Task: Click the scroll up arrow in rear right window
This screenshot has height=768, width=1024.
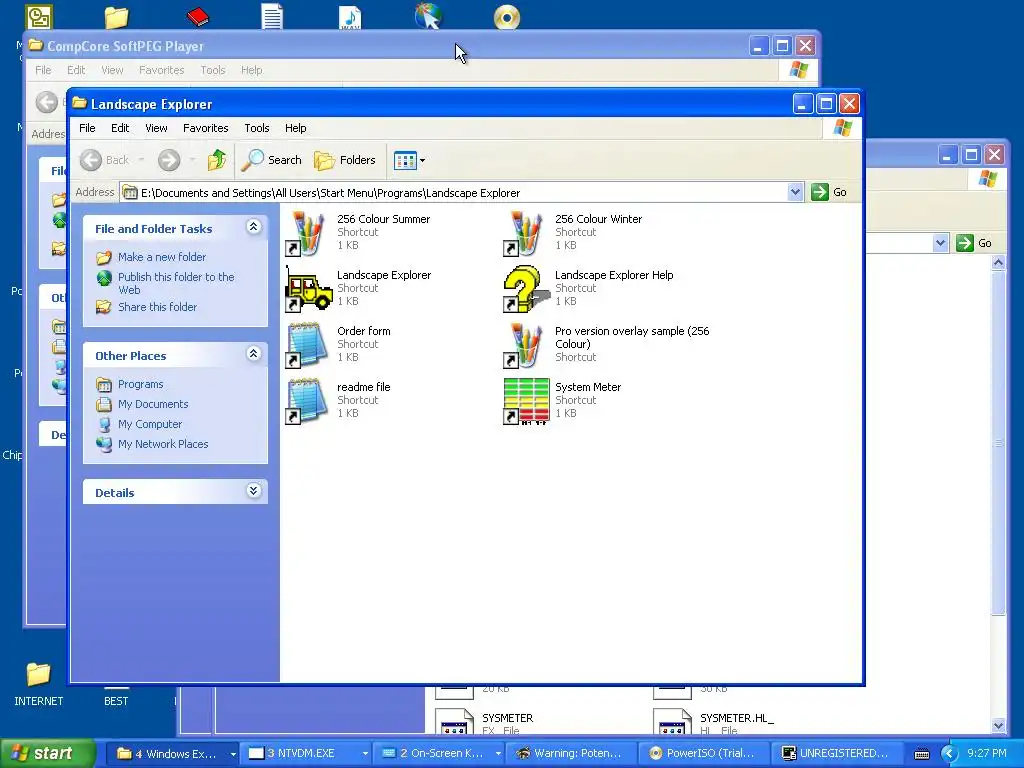Action: [999, 263]
